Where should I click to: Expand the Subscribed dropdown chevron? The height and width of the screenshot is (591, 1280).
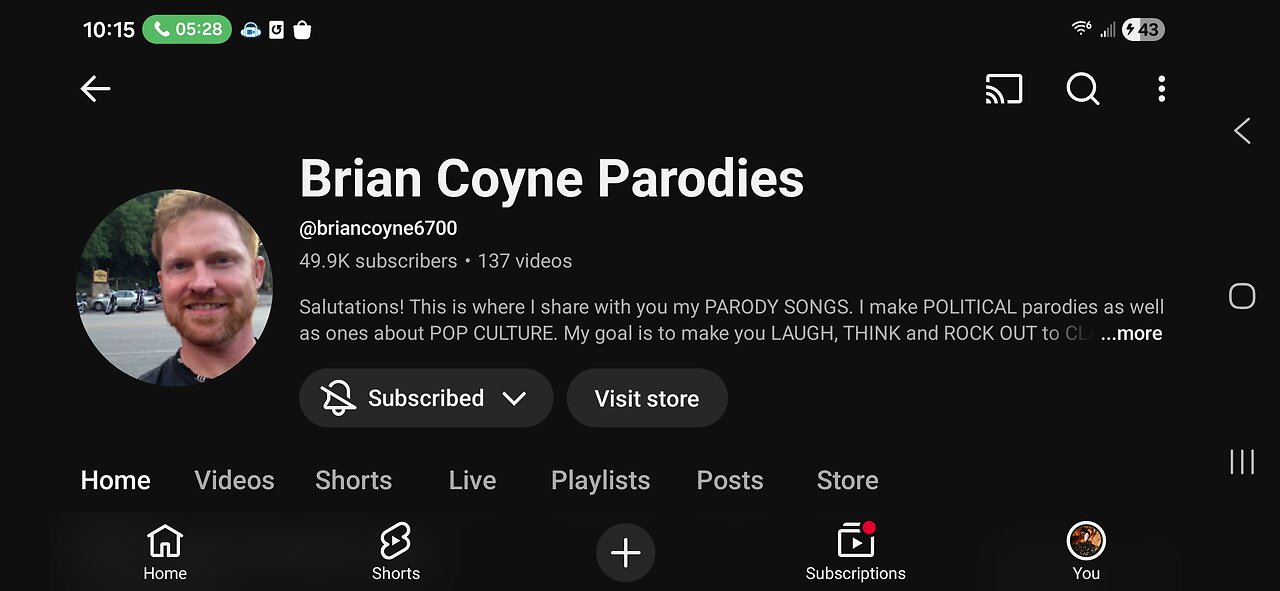click(514, 398)
